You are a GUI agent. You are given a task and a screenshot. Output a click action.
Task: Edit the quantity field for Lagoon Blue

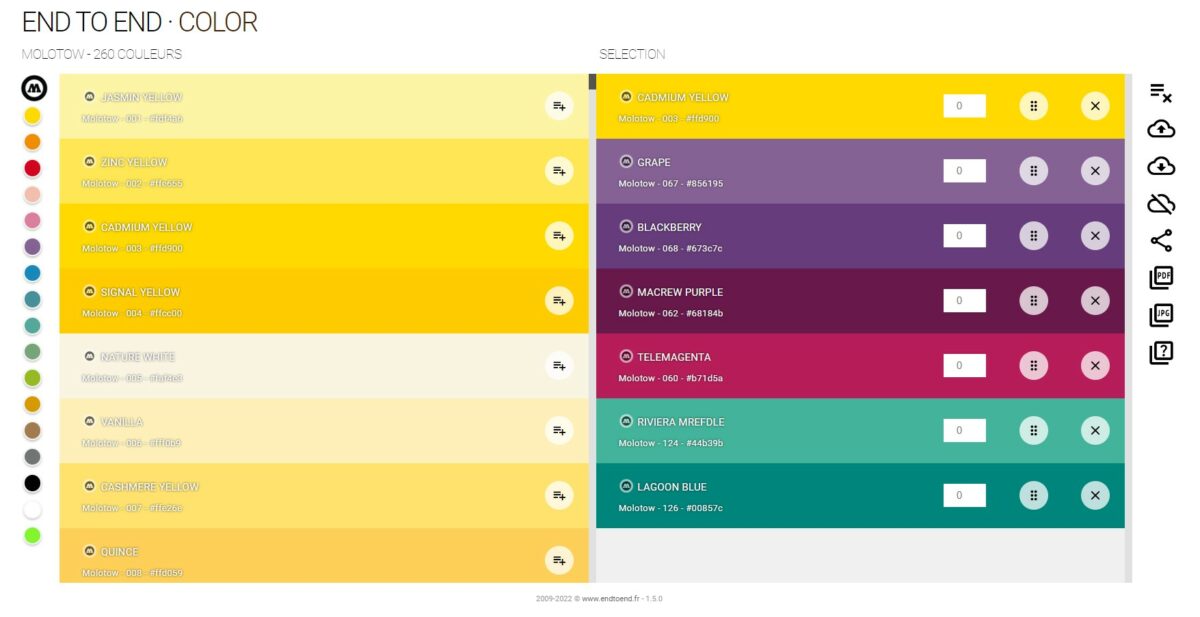pyautogui.click(x=964, y=496)
